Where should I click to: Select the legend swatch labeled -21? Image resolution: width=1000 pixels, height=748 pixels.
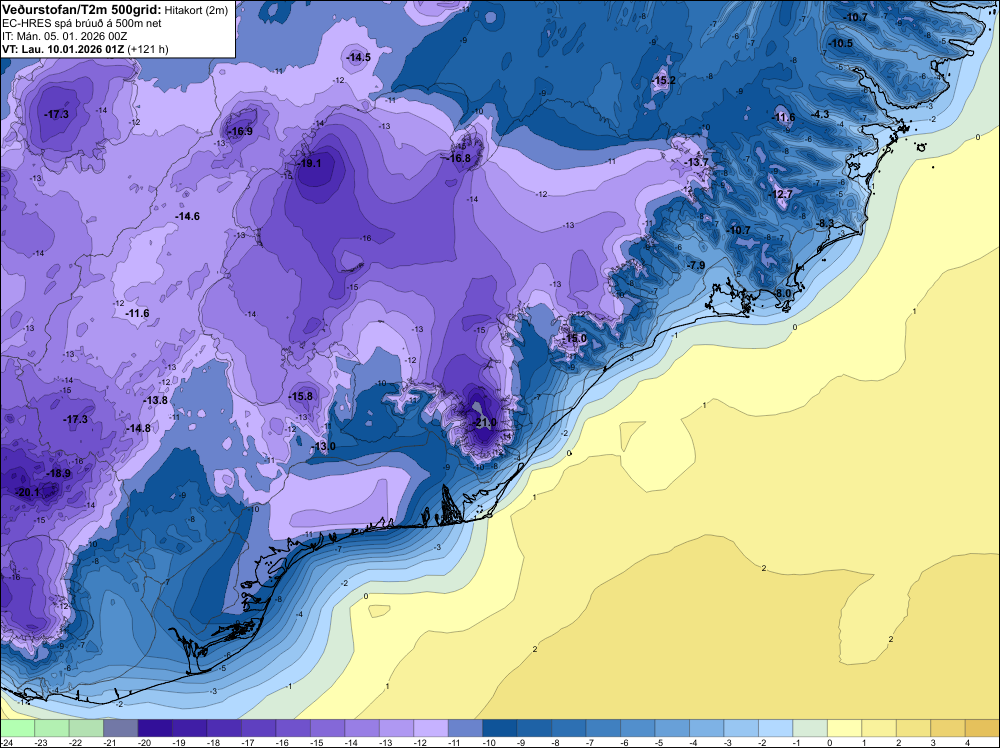point(121,728)
